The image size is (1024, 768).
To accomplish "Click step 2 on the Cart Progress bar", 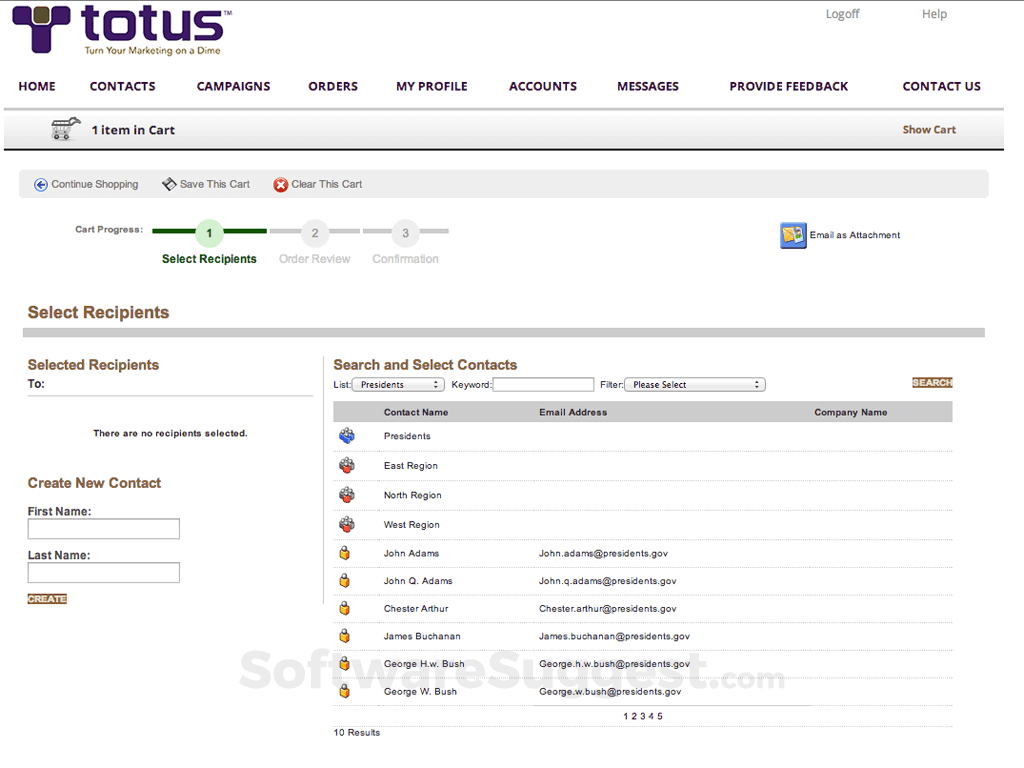I will click(x=314, y=233).
